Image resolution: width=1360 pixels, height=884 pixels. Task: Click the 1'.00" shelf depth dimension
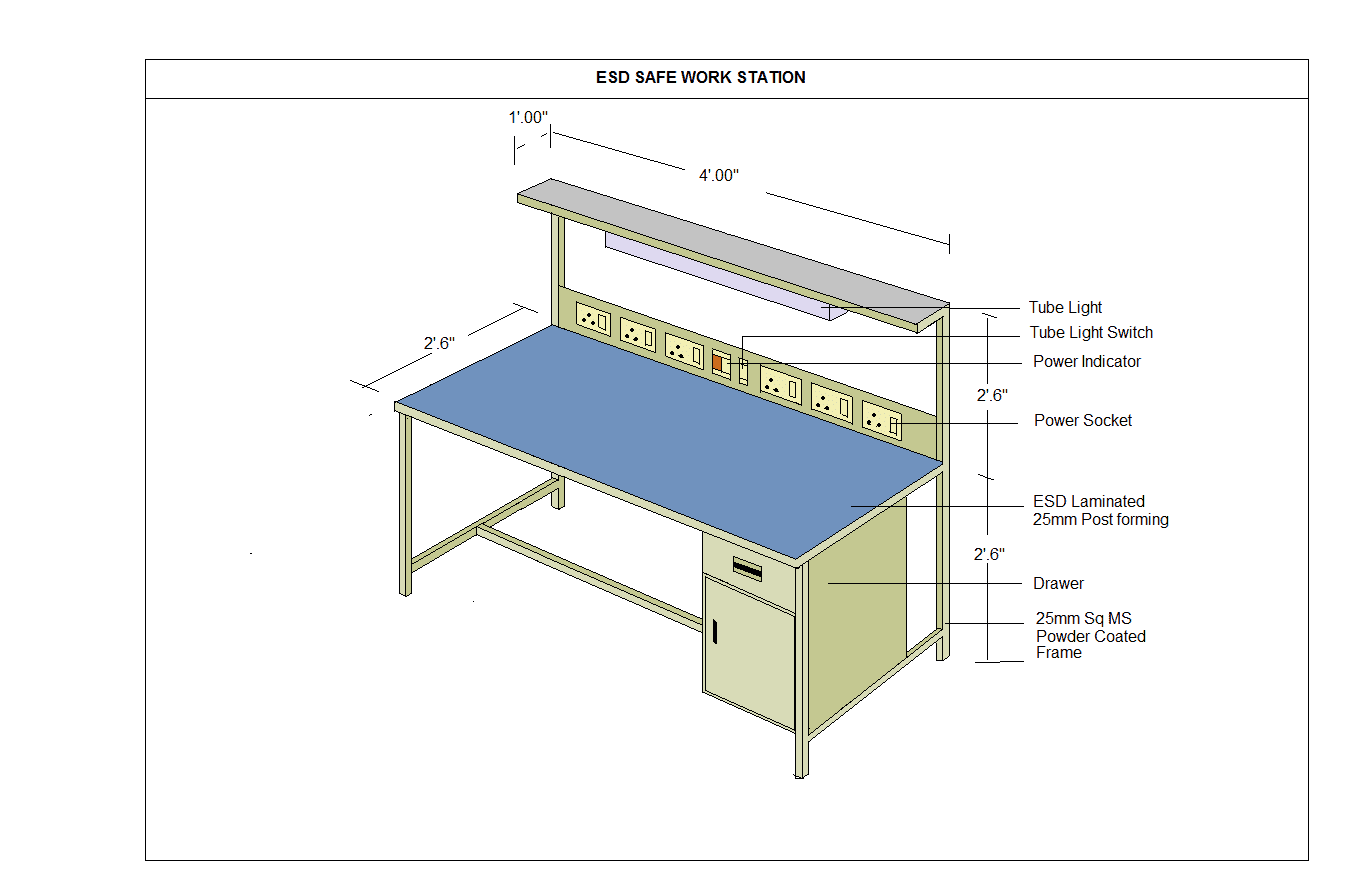click(528, 118)
